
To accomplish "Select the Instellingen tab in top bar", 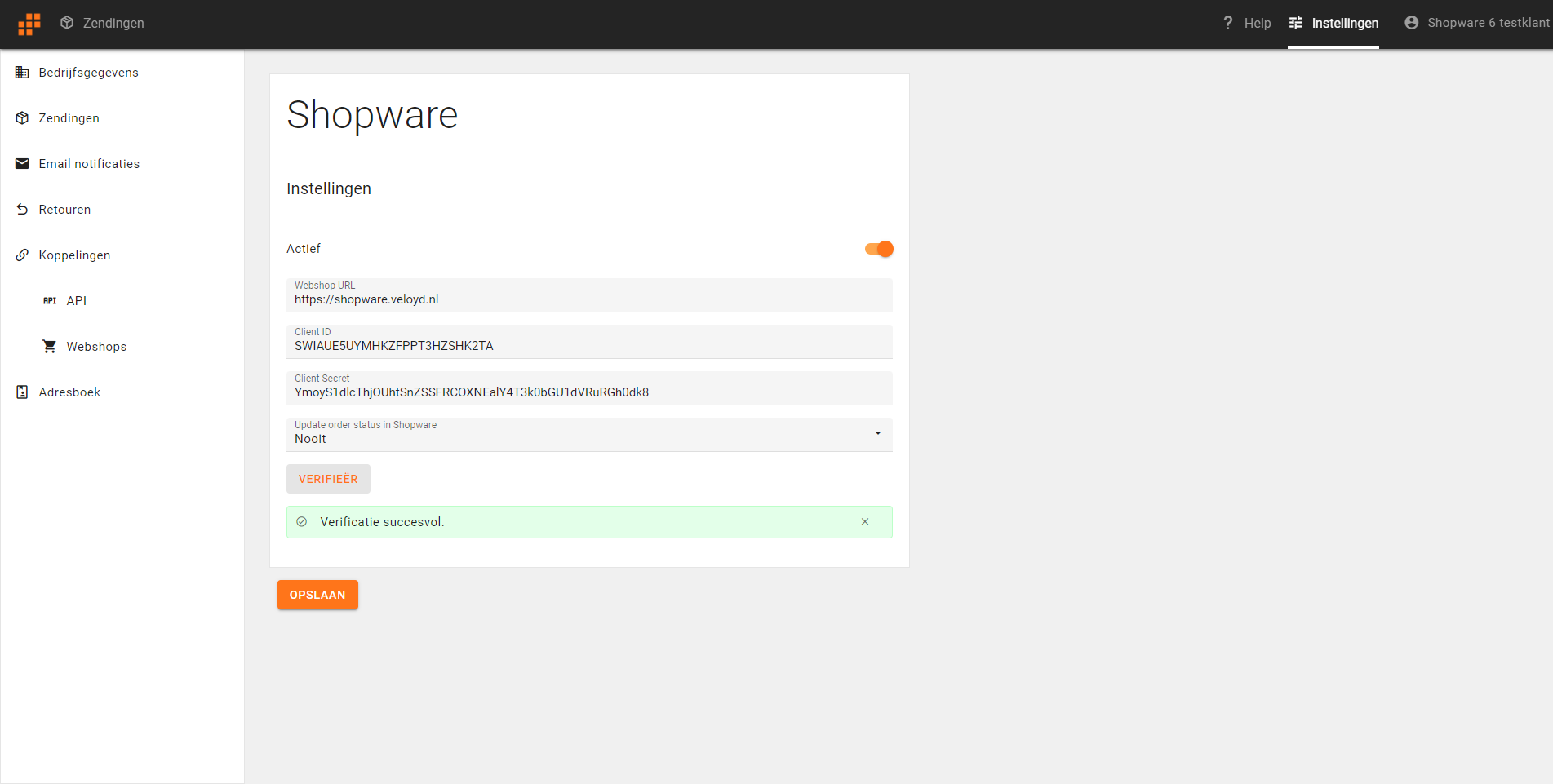I will 1333,24.
